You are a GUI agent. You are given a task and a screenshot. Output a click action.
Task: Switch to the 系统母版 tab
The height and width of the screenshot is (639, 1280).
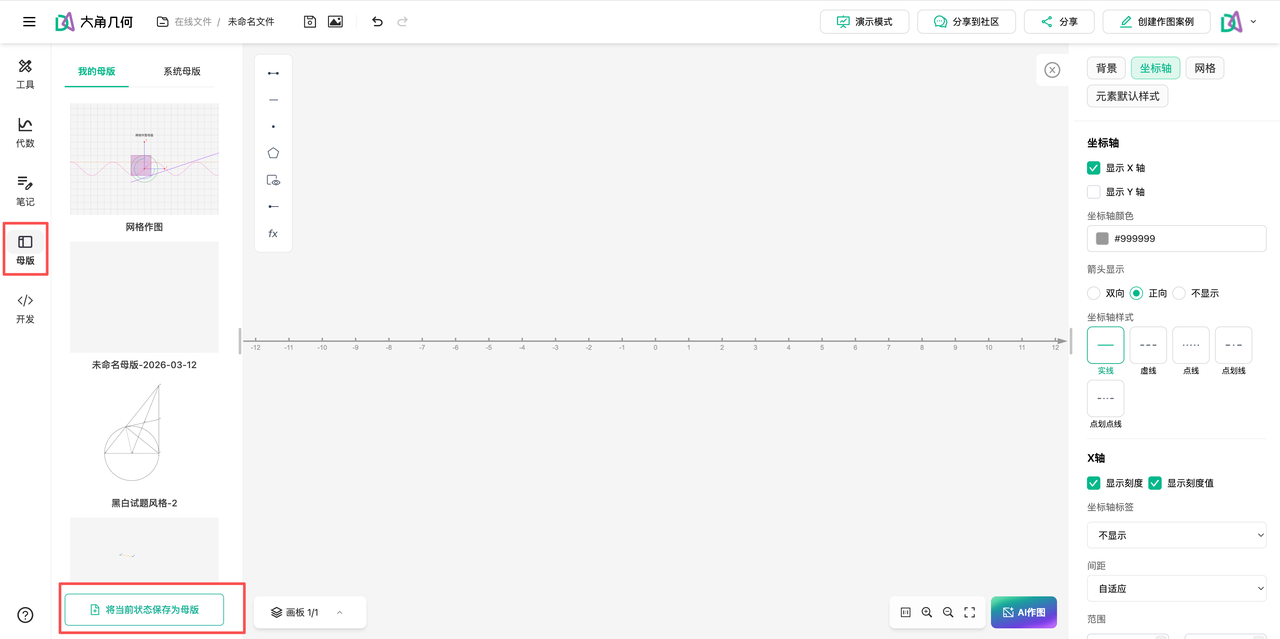(x=182, y=71)
